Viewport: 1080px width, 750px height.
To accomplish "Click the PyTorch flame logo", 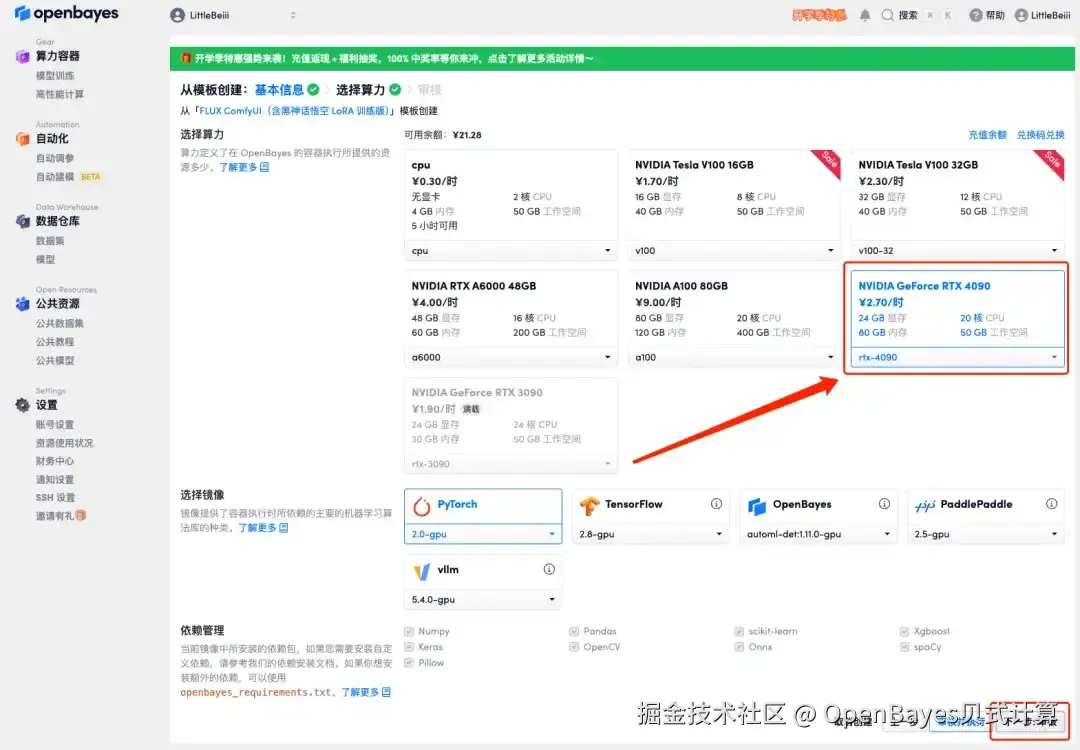I will [x=422, y=506].
